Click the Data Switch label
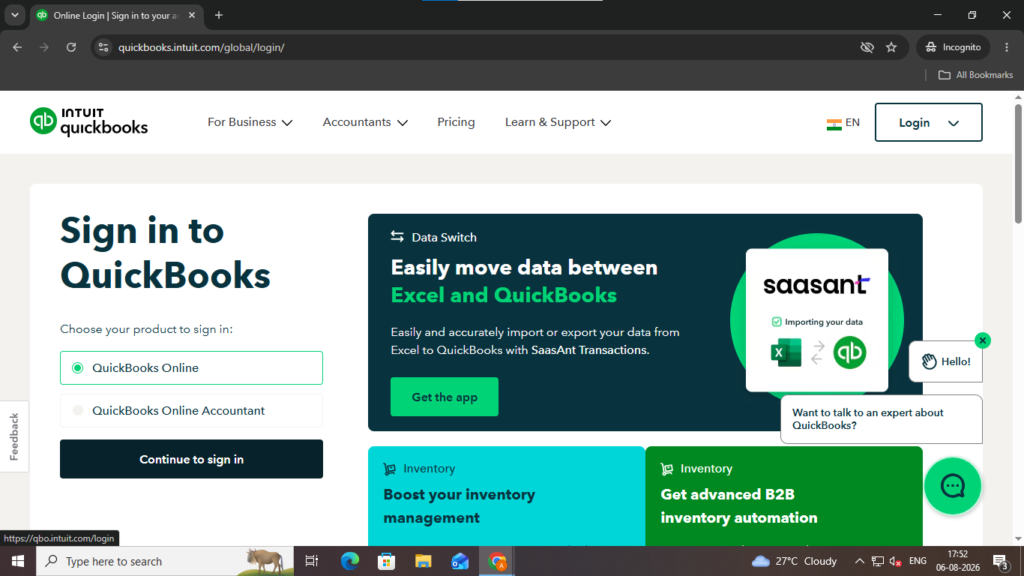Viewport: 1024px width, 576px height. pos(434,237)
